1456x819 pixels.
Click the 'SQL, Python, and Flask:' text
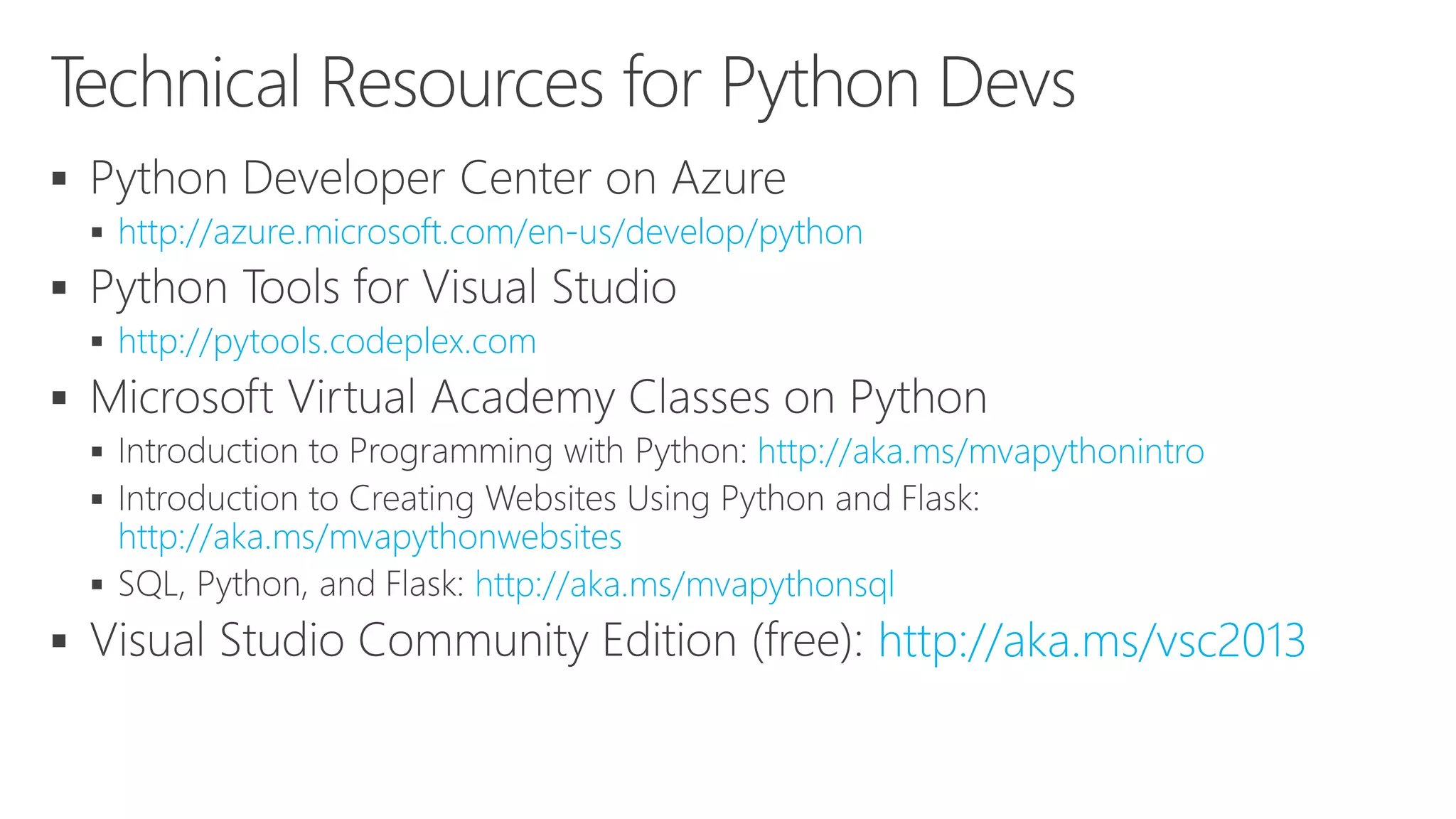(291, 585)
